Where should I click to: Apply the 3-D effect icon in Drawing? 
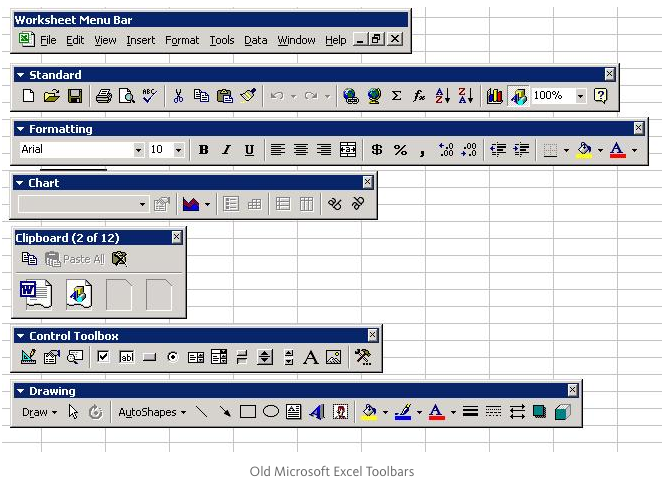click(x=562, y=412)
